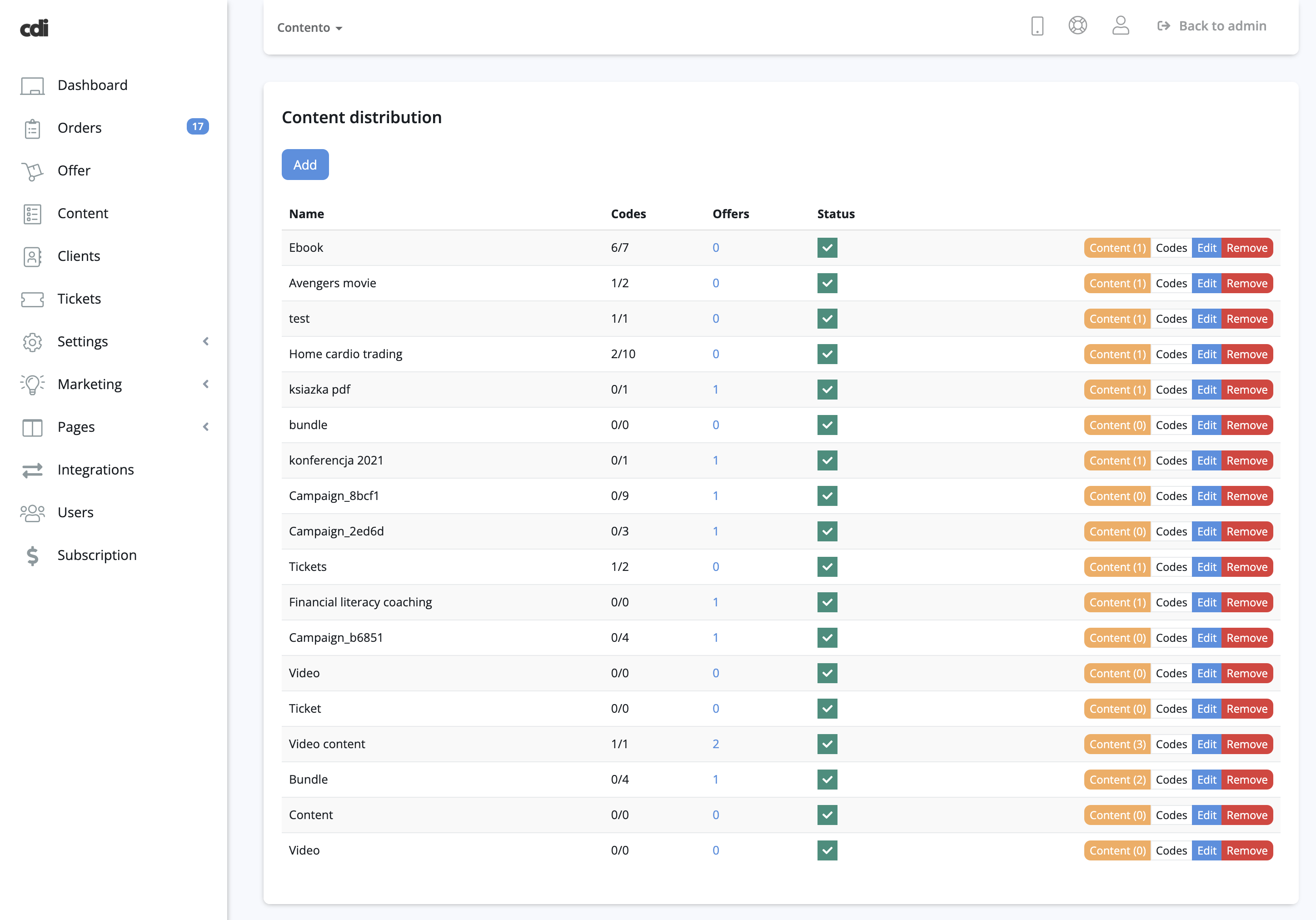
Task: Toggle status checkbox for Home cardio trading
Action: coord(827,354)
